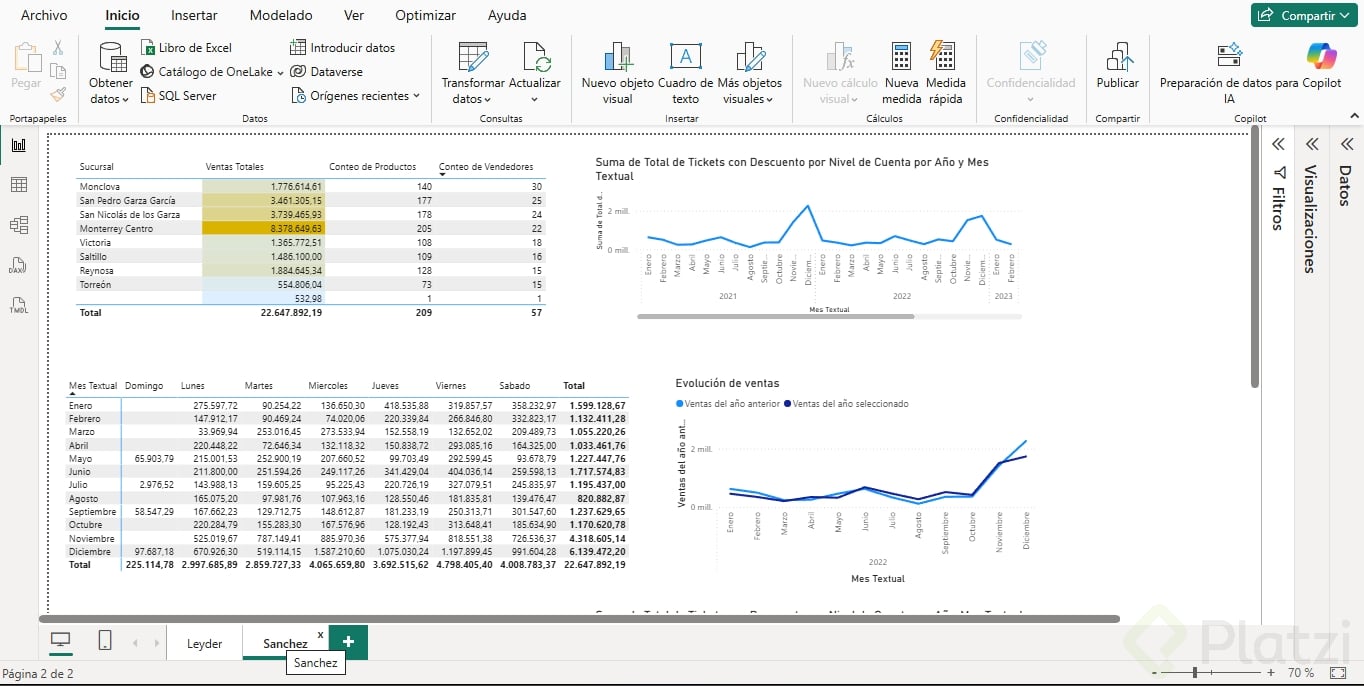Click the Compartir button
This screenshot has width=1364, height=686.
pos(1300,15)
